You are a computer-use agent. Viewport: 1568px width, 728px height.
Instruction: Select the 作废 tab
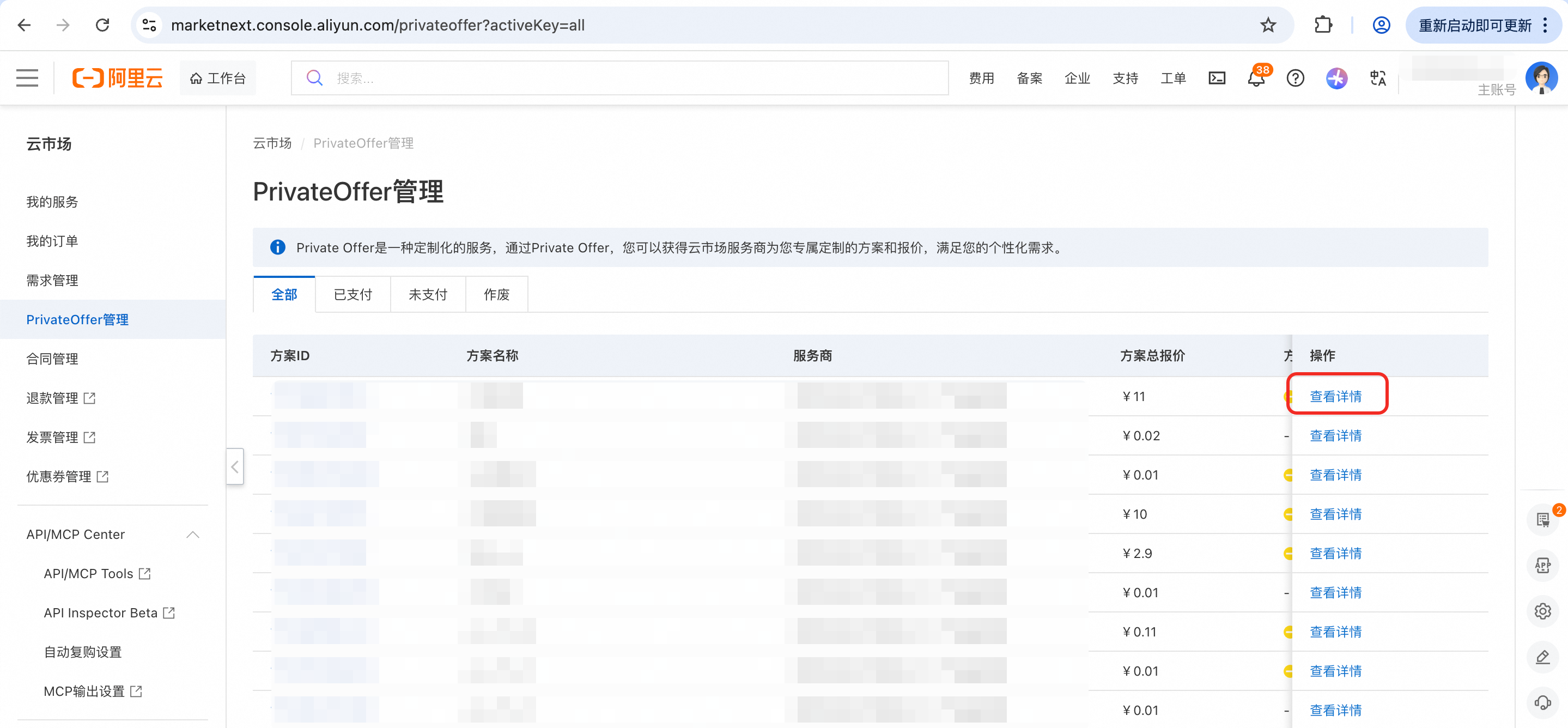(496, 295)
